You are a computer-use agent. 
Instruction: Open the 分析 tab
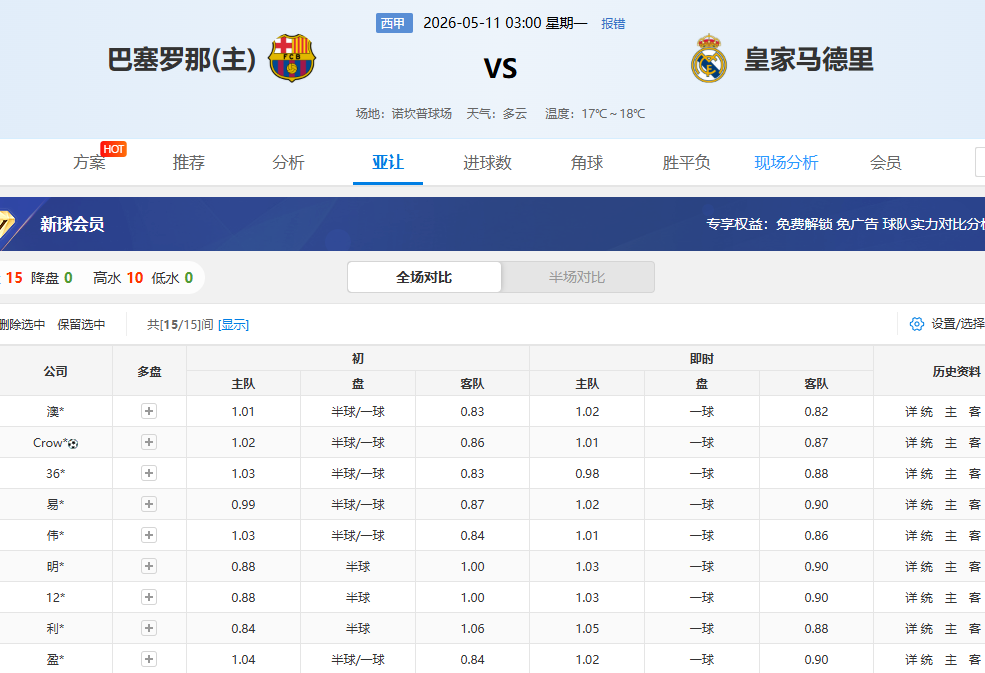click(288, 163)
